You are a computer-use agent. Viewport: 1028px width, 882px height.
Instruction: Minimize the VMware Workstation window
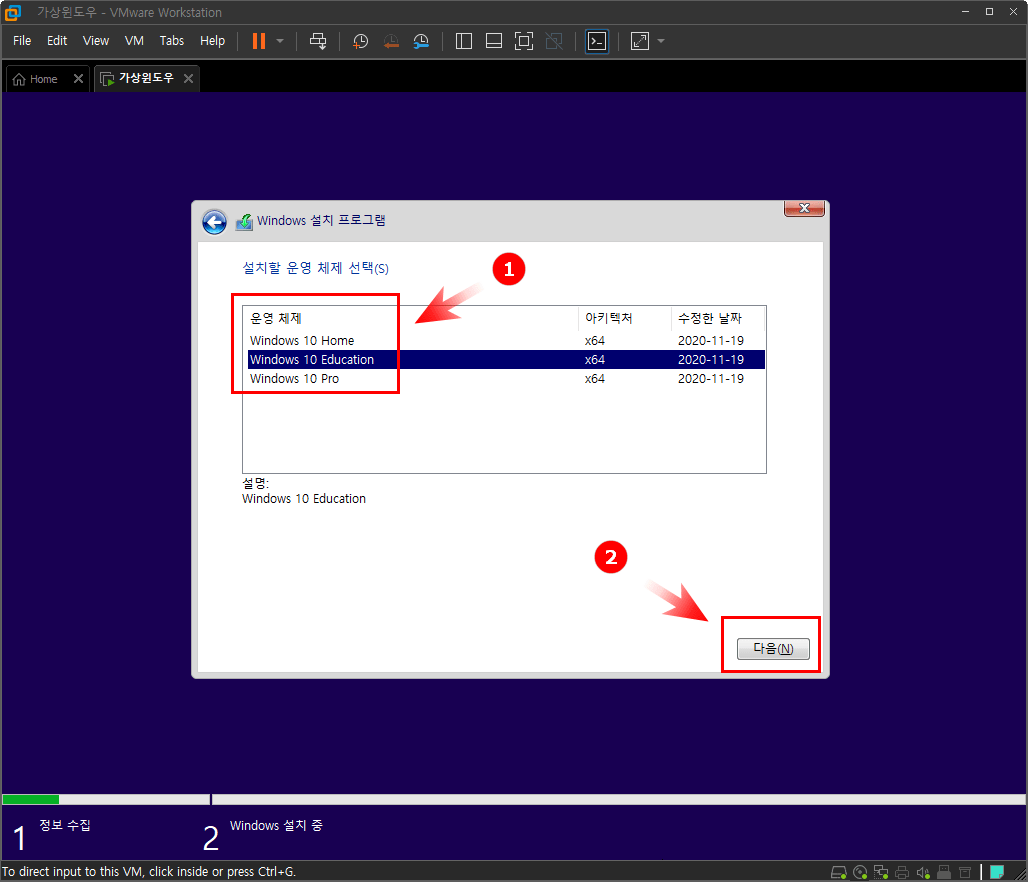pos(965,12)
